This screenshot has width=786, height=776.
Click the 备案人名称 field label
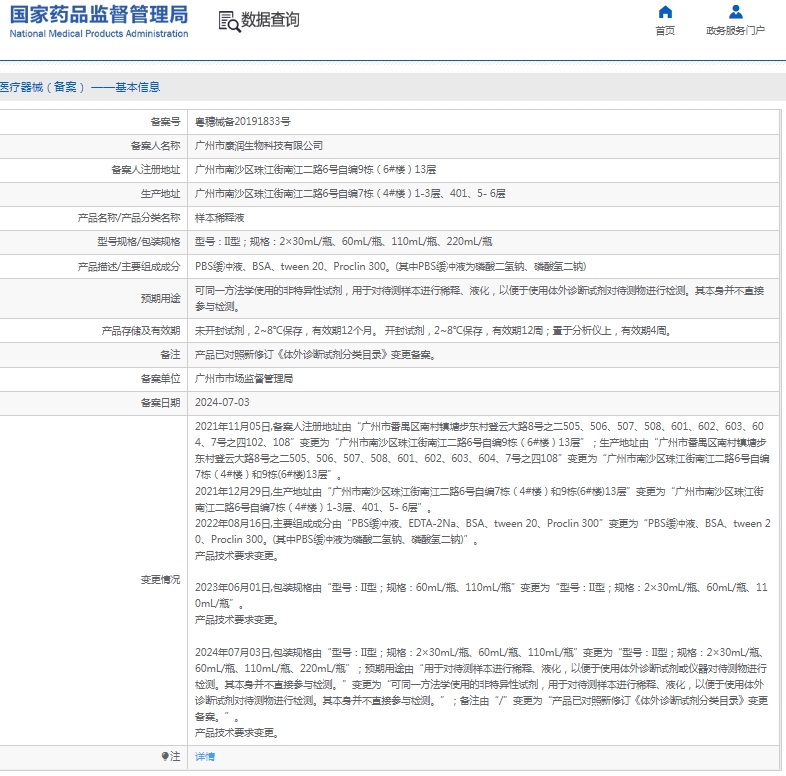click(155, 146)
